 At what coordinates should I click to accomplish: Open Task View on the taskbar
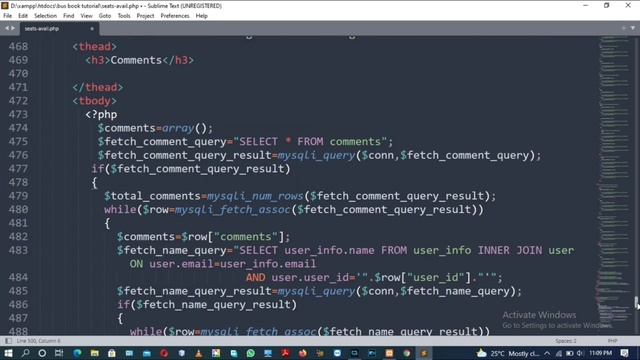(59, 353)
